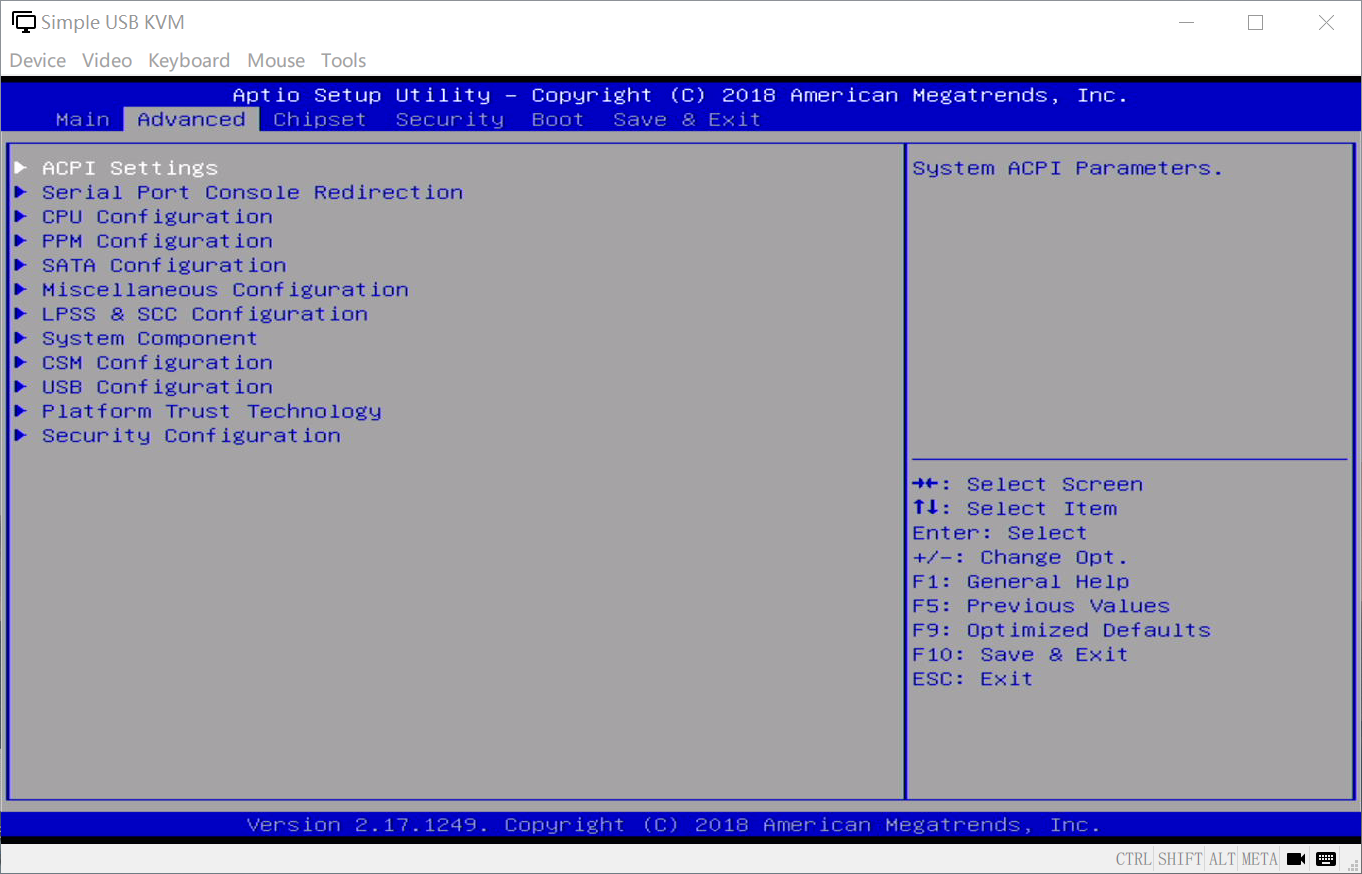Toggle the META modifier key
The width and height of the screenshot is (1362, 874).
pos(1260,859)
